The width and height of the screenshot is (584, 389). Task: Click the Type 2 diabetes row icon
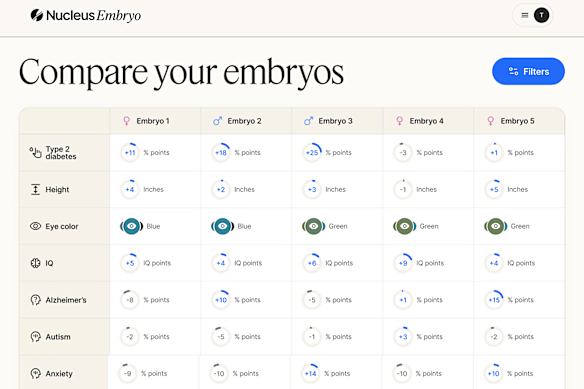[x=35, y=152]
